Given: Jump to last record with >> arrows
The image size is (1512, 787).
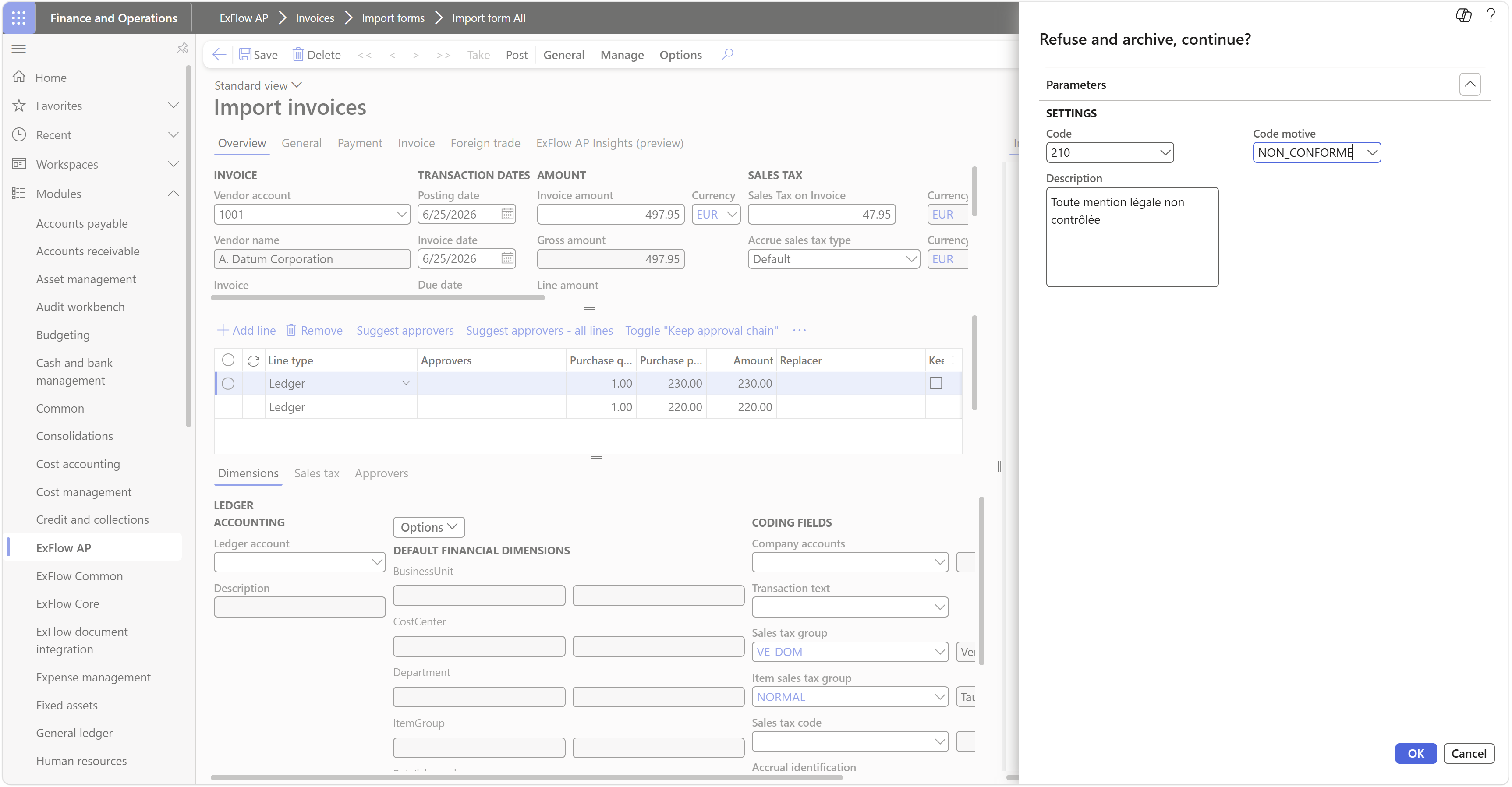Looking at the screenshot, I should pyautogui.click(x=443, y=55).
